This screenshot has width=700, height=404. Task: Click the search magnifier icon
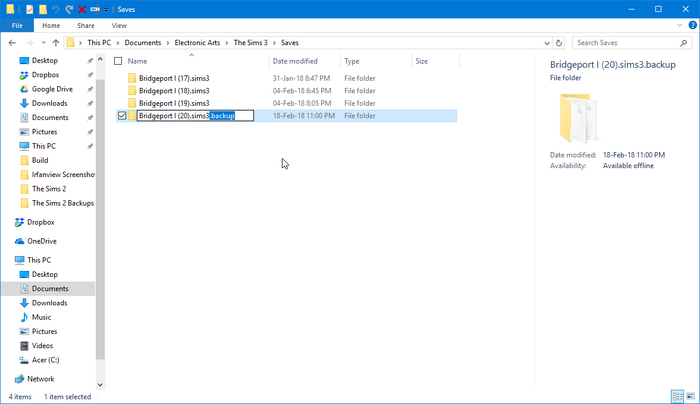pos(683,43)
